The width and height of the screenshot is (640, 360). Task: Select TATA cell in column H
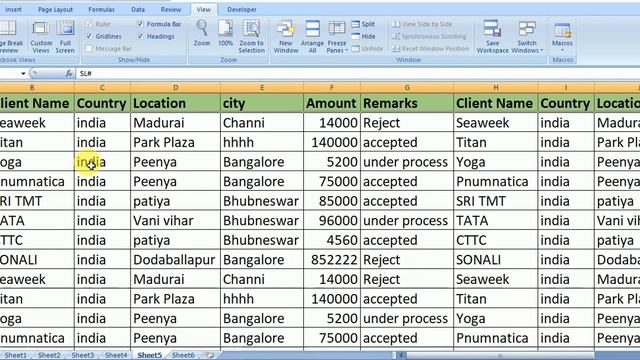pos(496,221)
